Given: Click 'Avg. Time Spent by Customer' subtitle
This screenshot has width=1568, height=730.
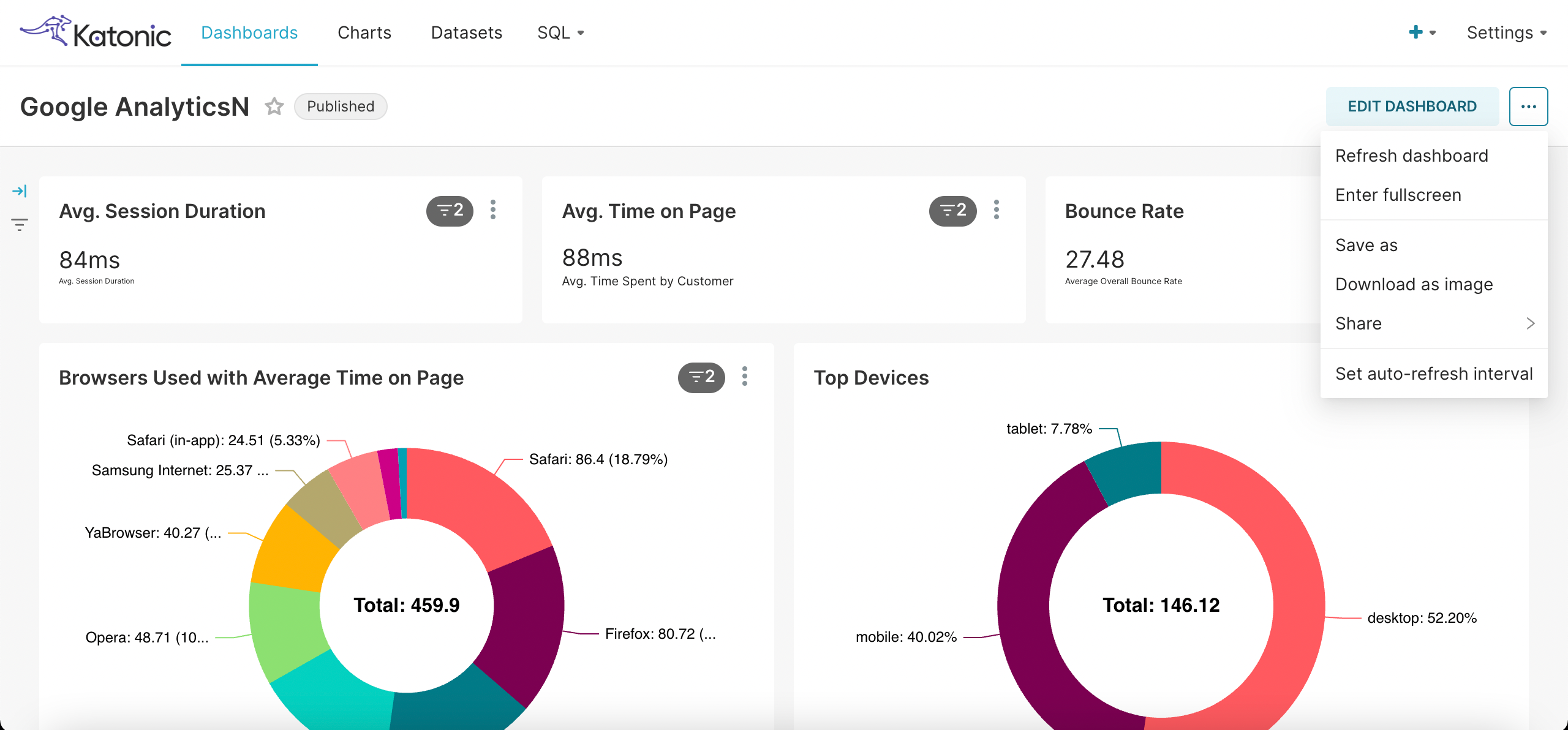Looking at the screenshot, I should tap(647, 281).
